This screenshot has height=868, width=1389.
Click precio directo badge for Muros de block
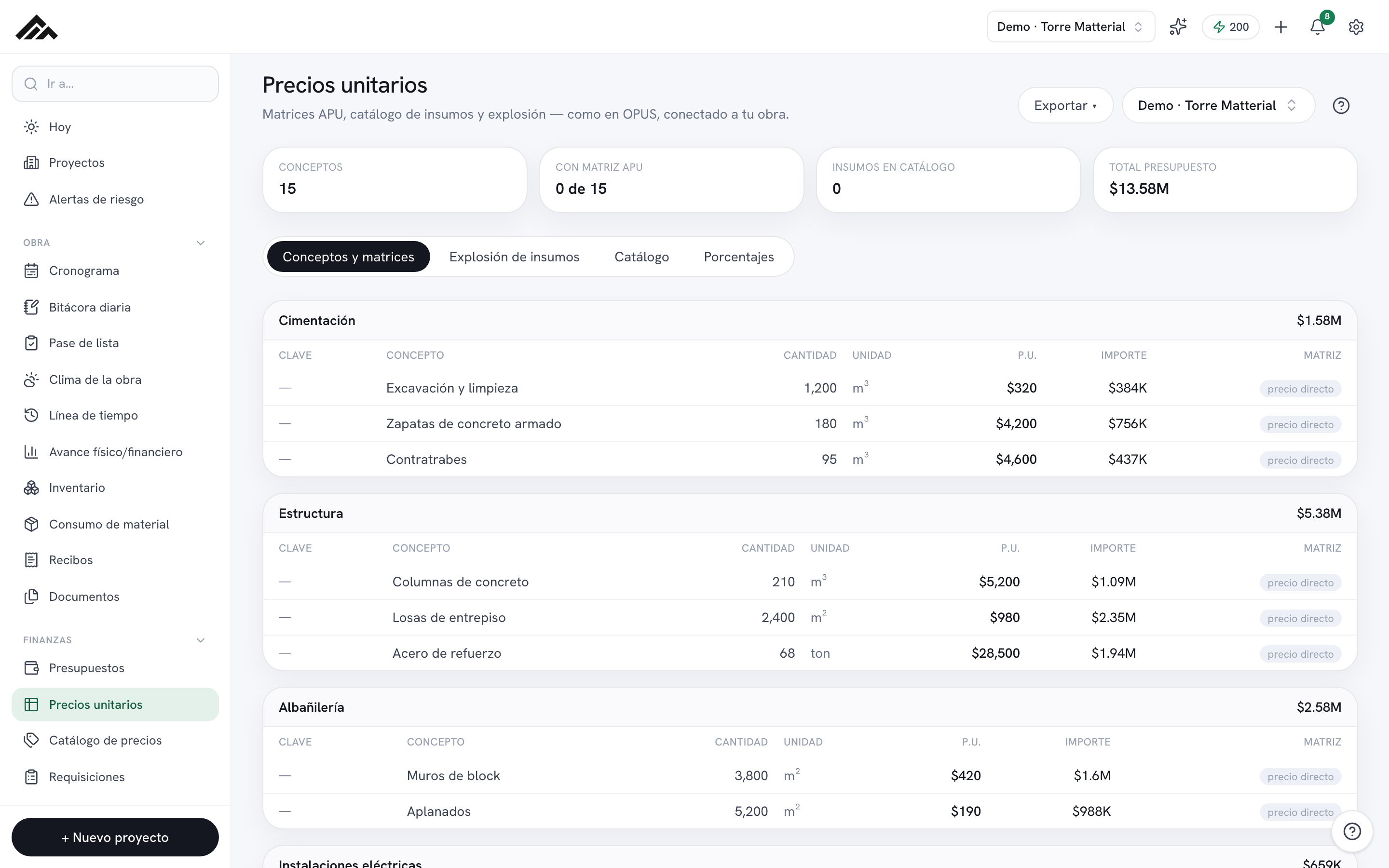point(1300,776)
